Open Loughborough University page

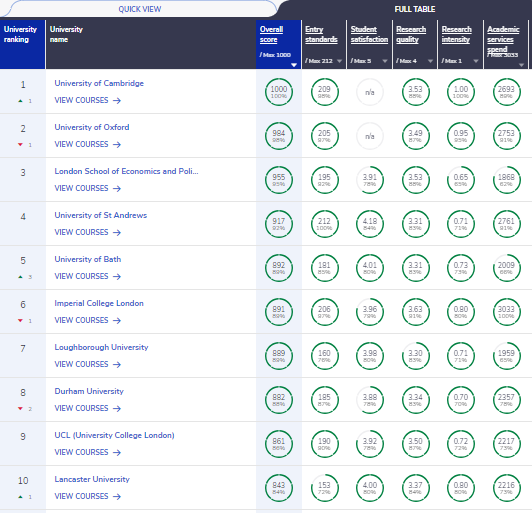point(101,347)
